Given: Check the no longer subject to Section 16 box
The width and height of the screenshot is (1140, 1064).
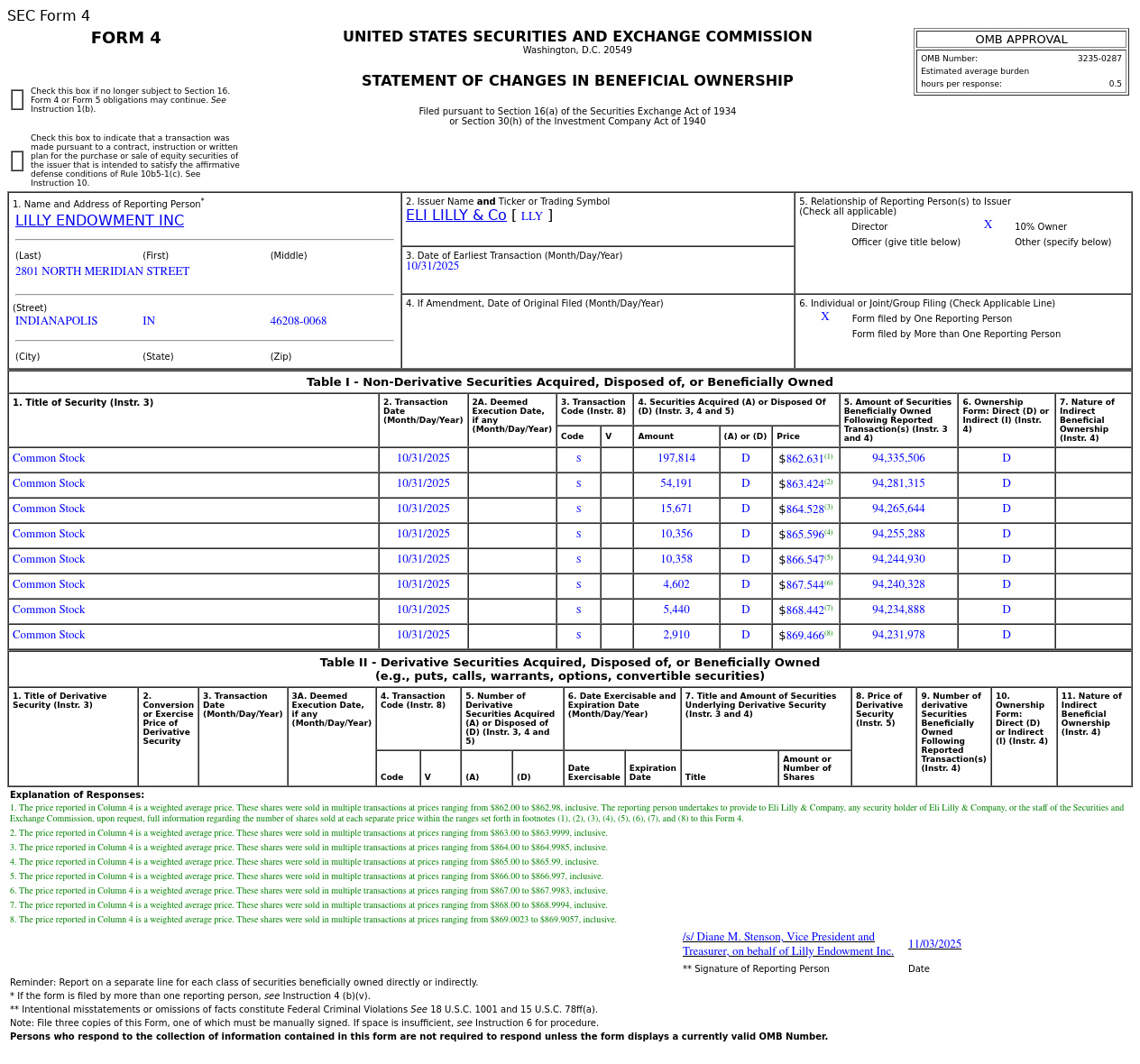Looking at the screenshot, I should [17, 100].
